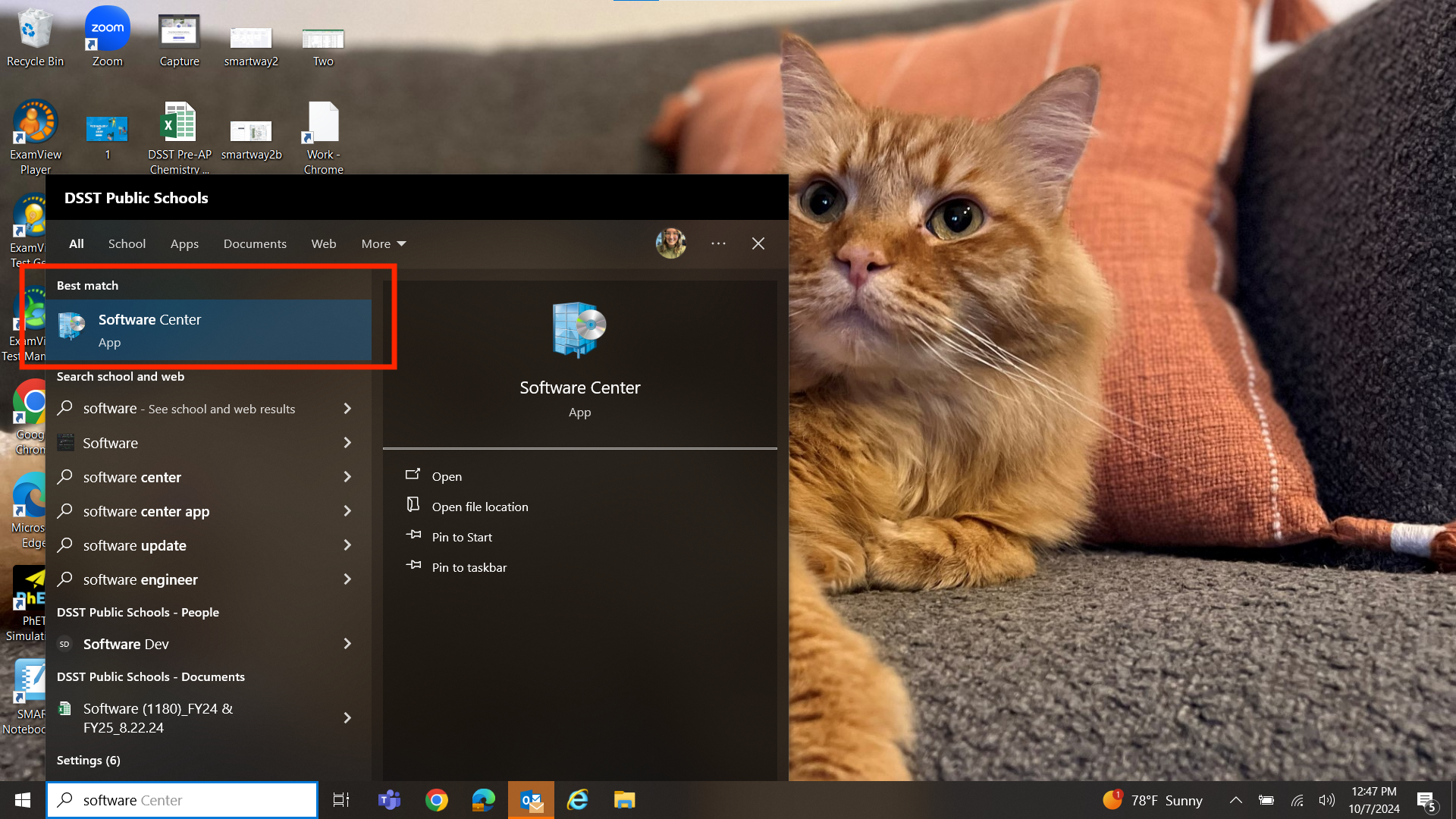Switch to the Web search tab
This screenshot has height=819, width=1456.
coord(324,243)
